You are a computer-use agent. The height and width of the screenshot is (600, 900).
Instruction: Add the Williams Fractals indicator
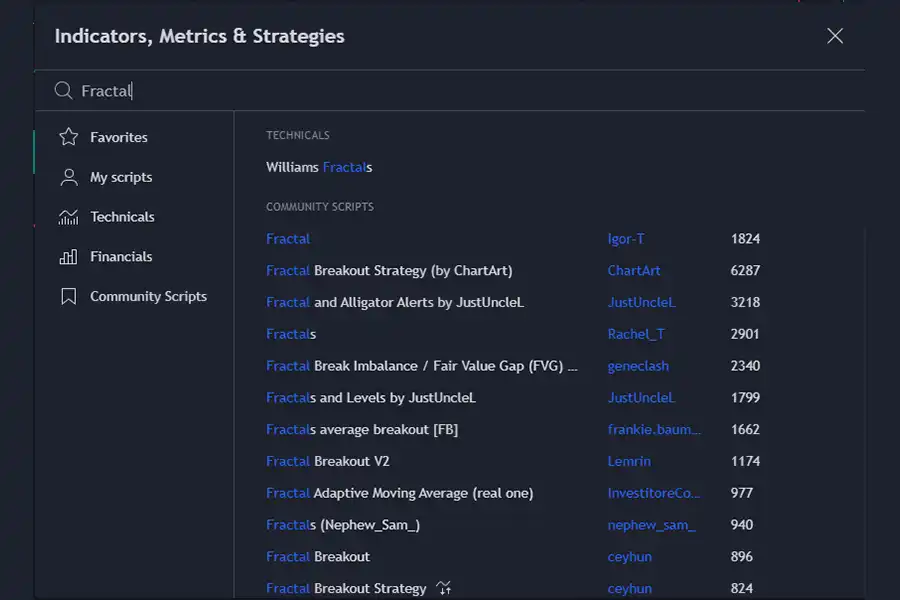pyautogui.click(x=319, y=167)
